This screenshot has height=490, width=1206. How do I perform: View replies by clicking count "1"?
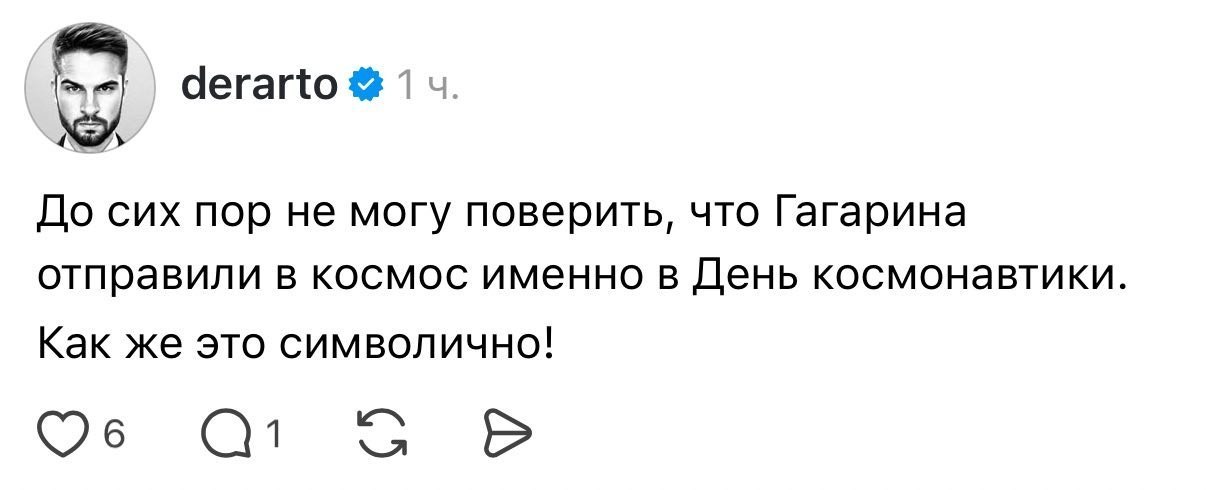[x=272, y=435]
